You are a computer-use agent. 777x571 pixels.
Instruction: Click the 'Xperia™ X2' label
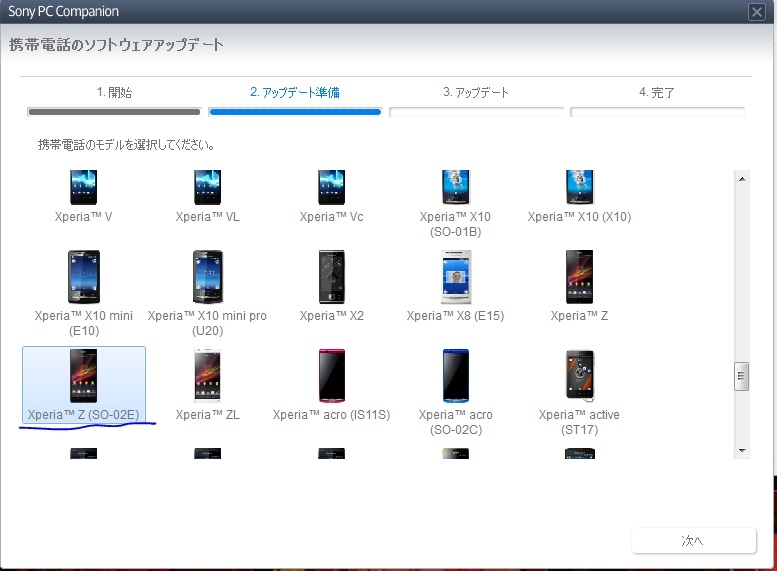[x=331, y=316]
